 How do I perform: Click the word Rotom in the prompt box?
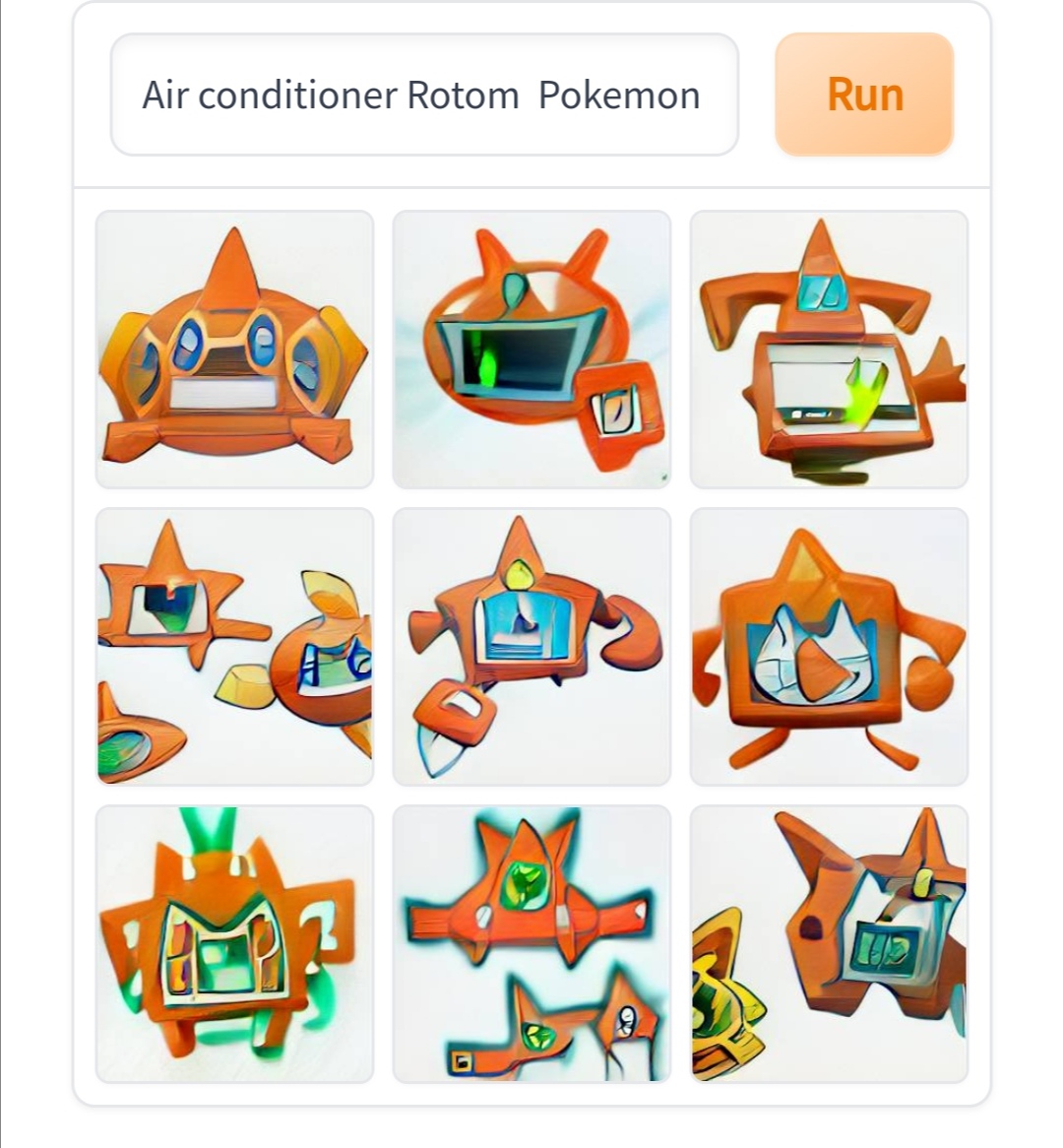pyautogui.click(x=463, y=96)
